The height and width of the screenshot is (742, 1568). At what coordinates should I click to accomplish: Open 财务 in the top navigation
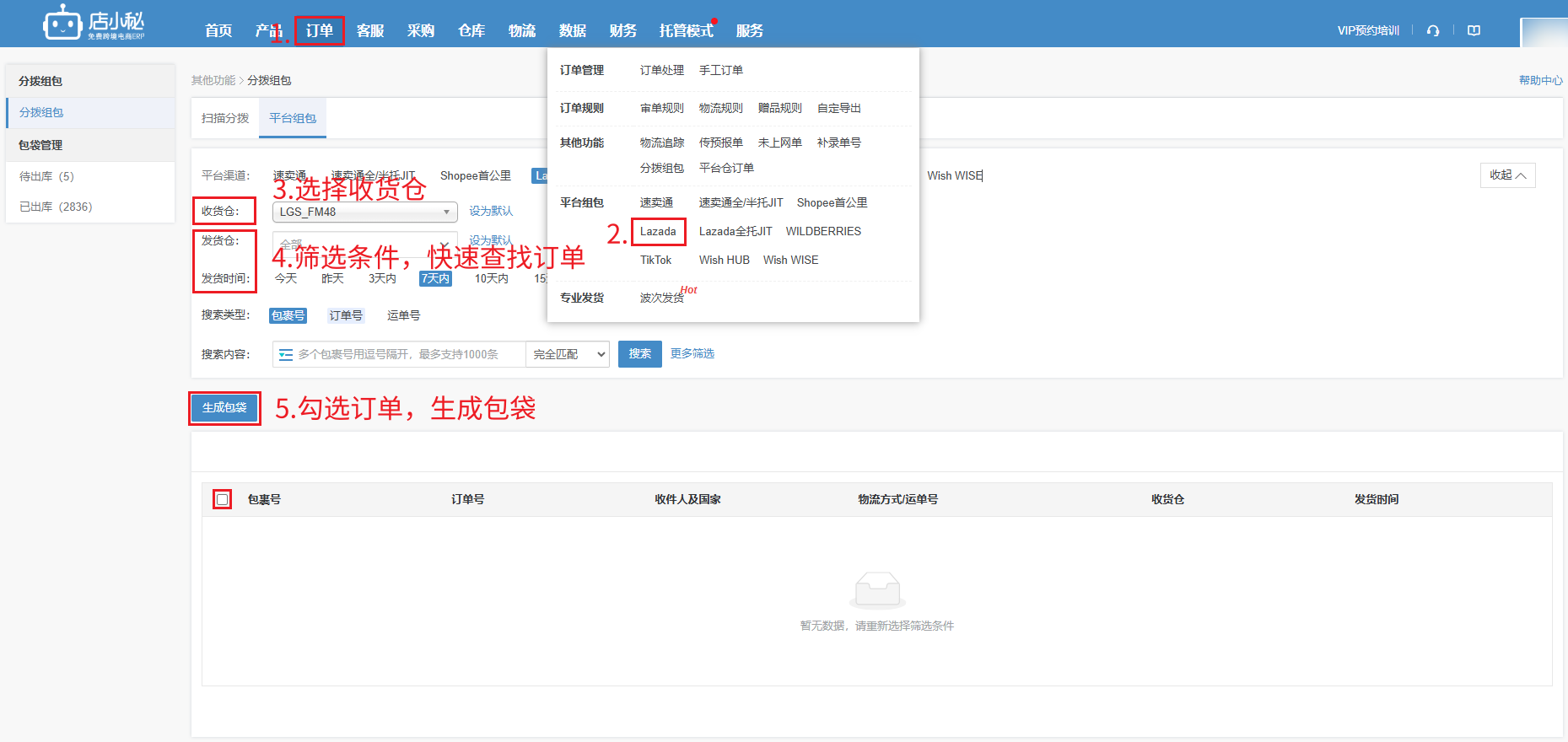(623, 30)
